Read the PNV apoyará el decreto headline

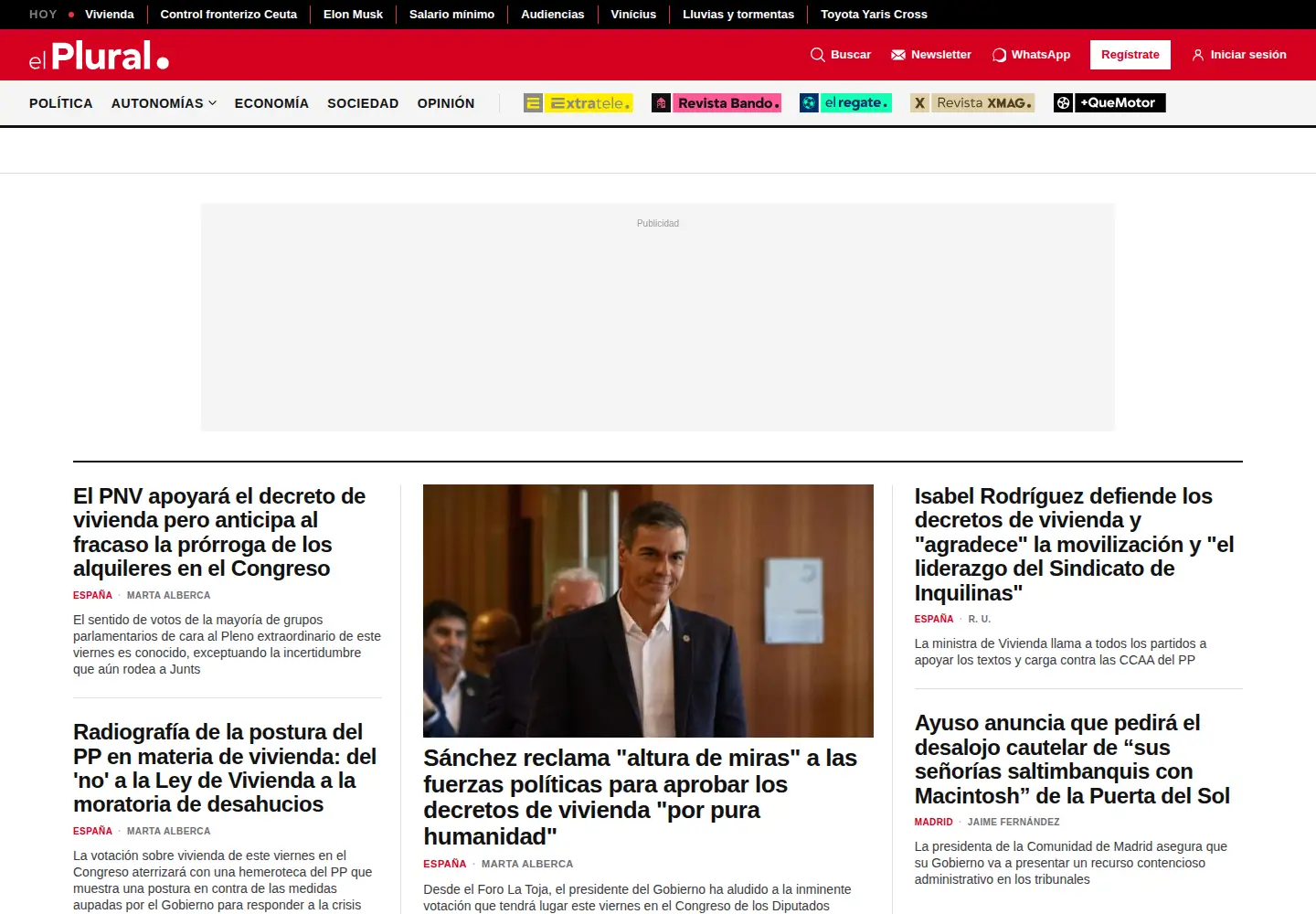coord(219,532)
